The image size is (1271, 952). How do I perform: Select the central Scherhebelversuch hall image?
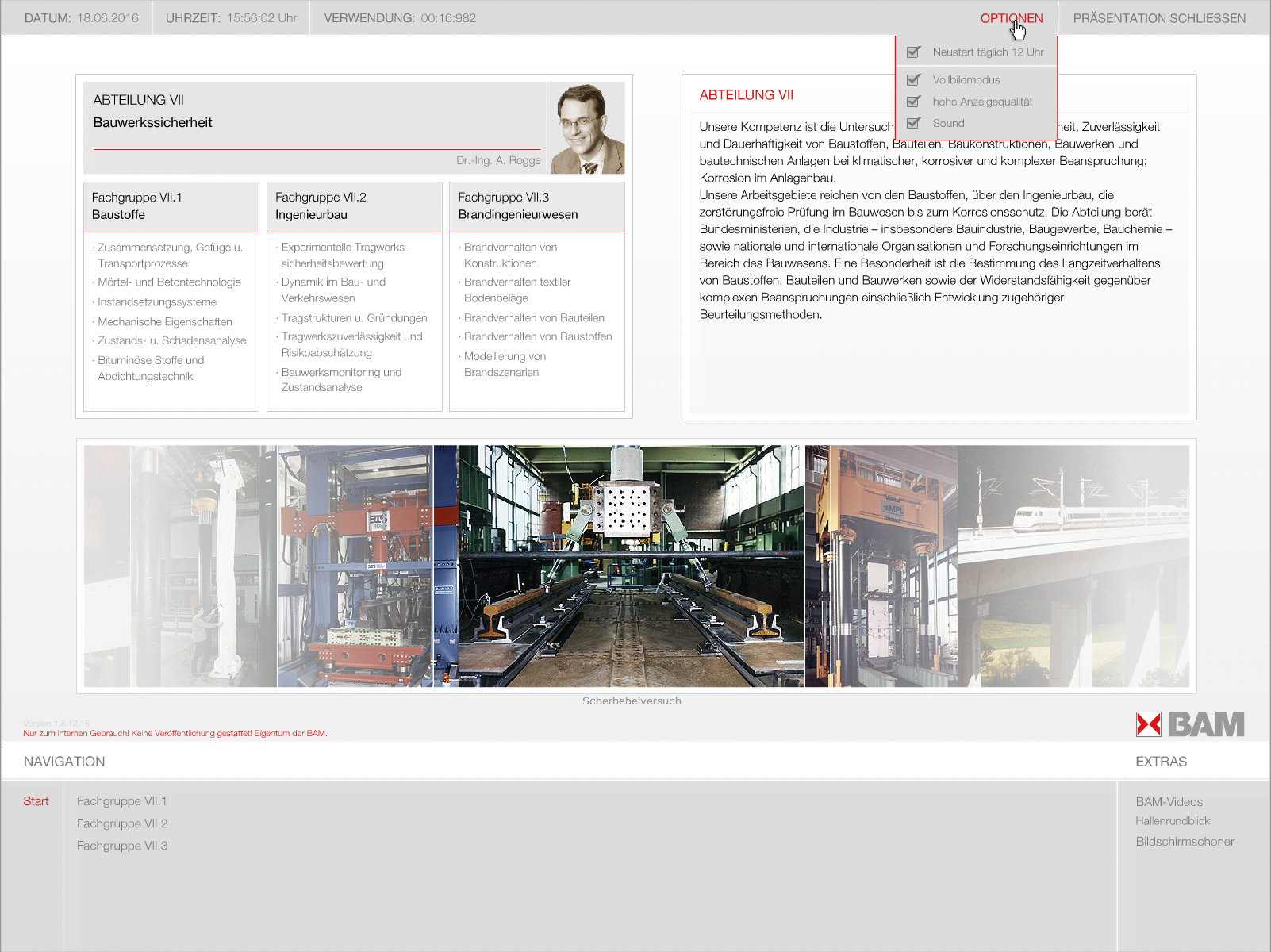tap(631, 566)
